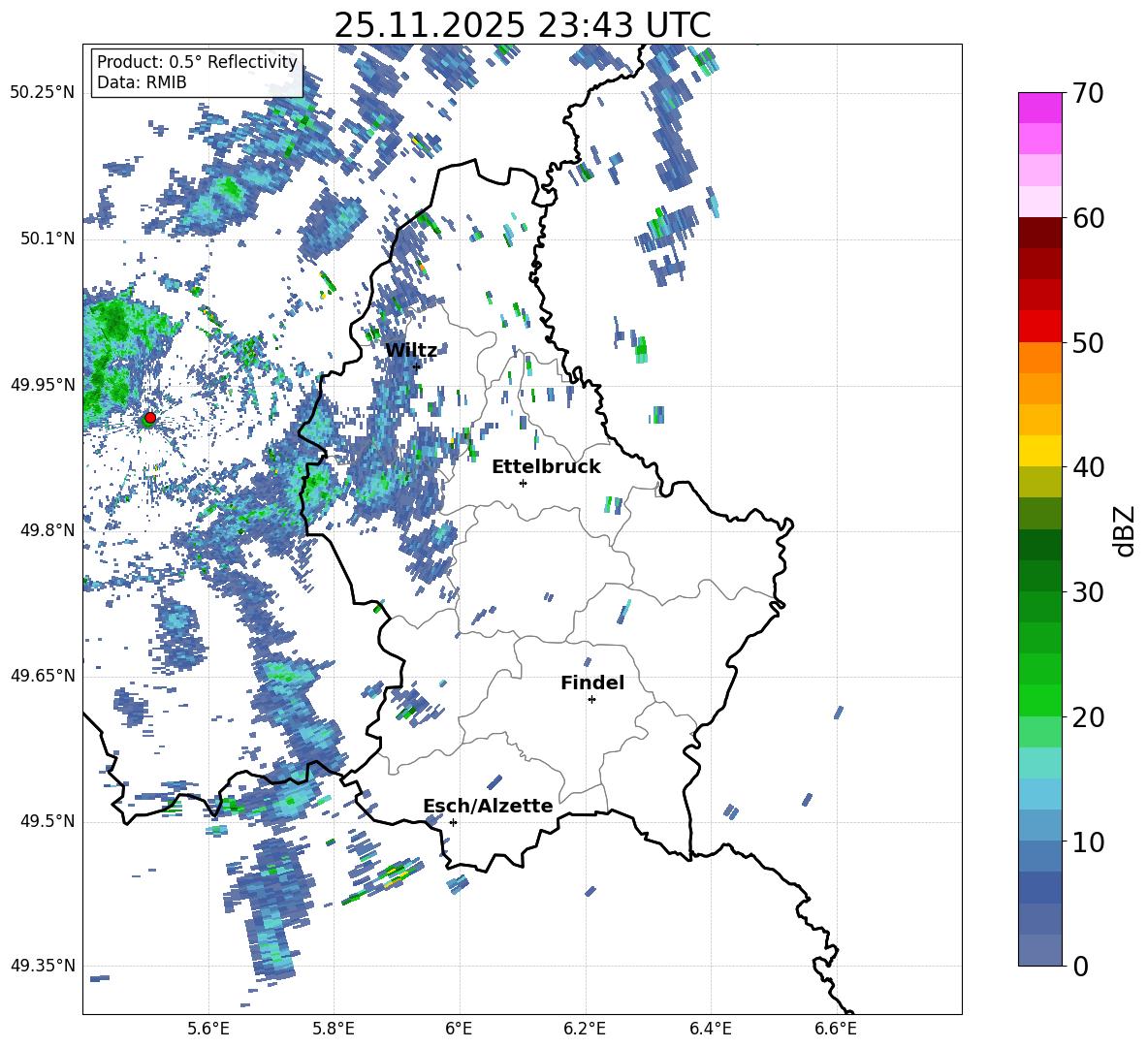The image size is (1148, 1048).
Task: Click the Ettelbruck city label
Action: 546,467
